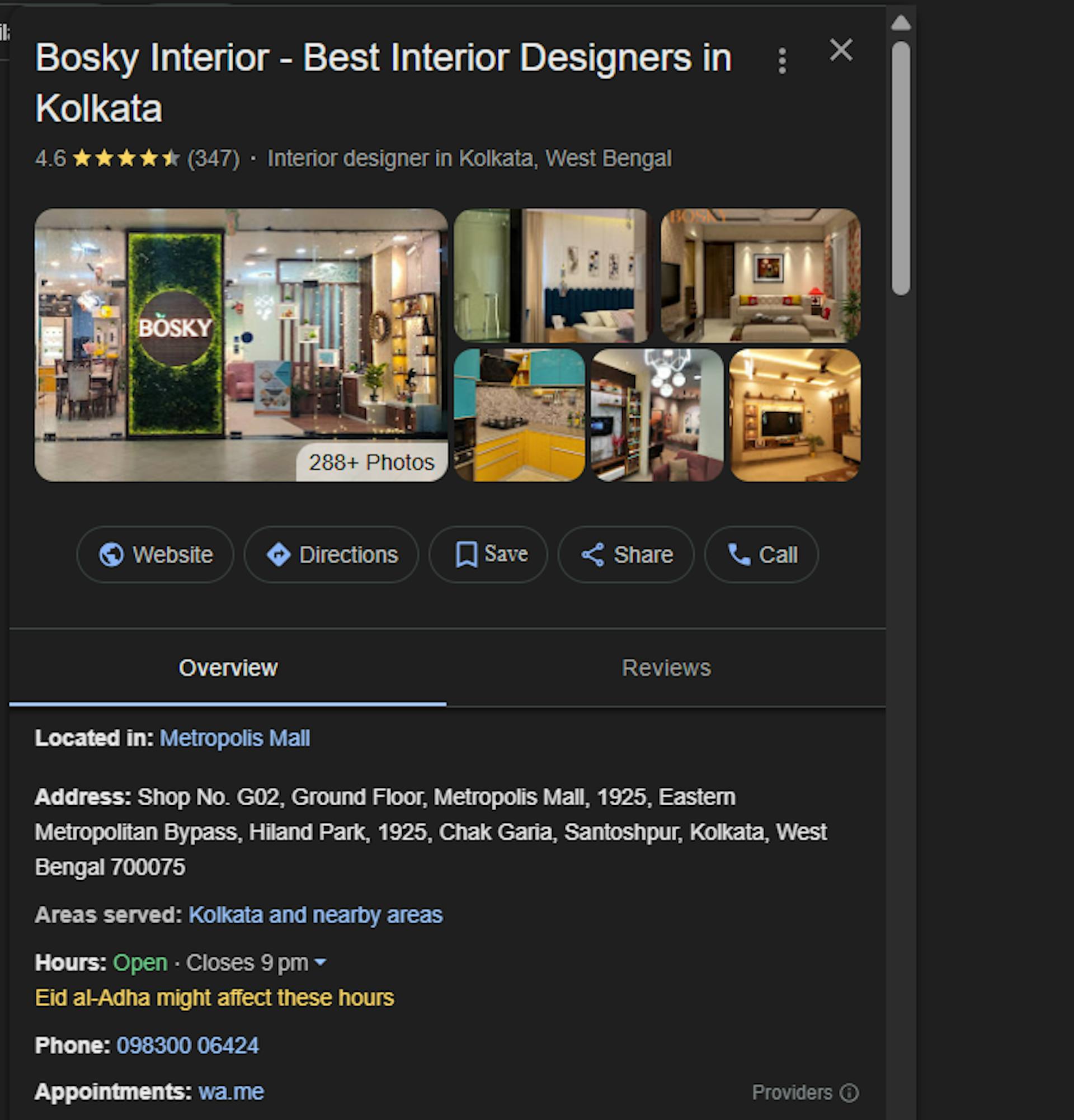View the Bosky storefront main photo
The image size is (1074, 1120).
click(241, 344)
